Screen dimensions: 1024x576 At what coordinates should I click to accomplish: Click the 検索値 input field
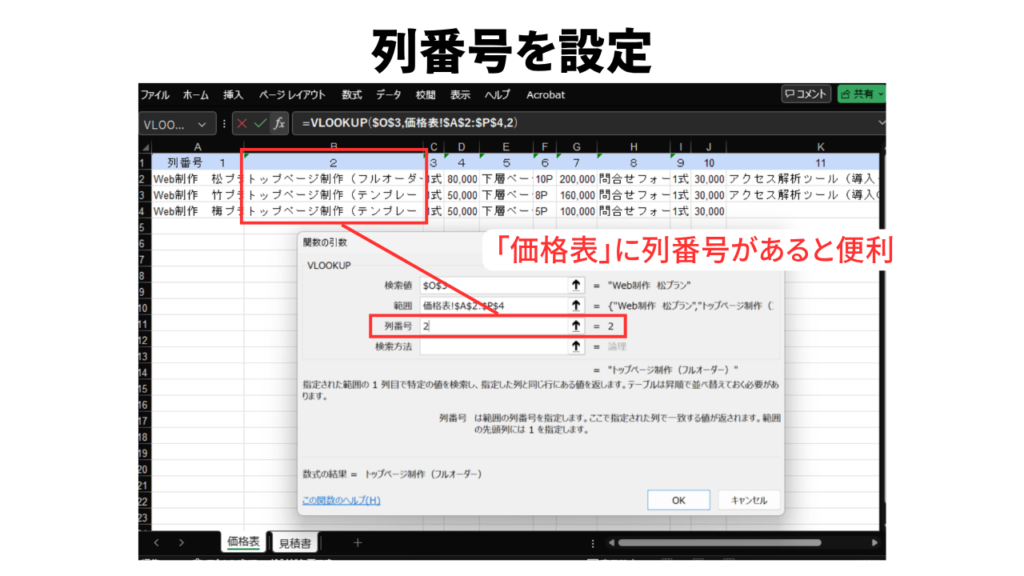[494, 285]
